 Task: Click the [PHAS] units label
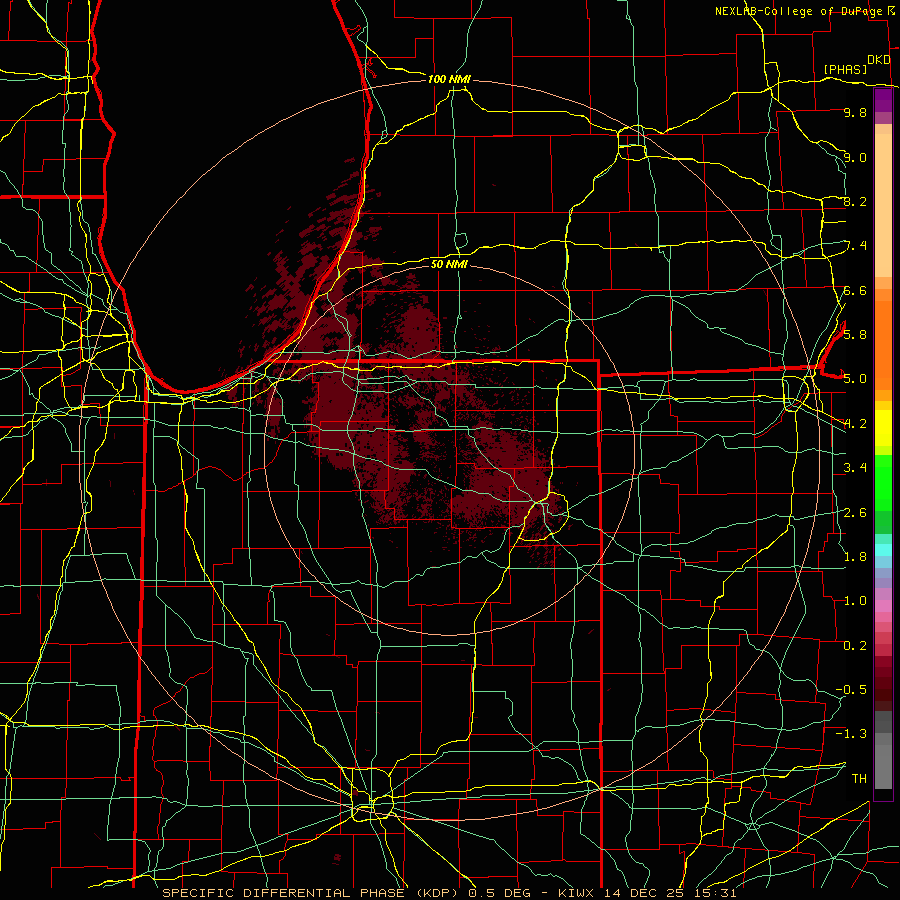coord(845,69)
